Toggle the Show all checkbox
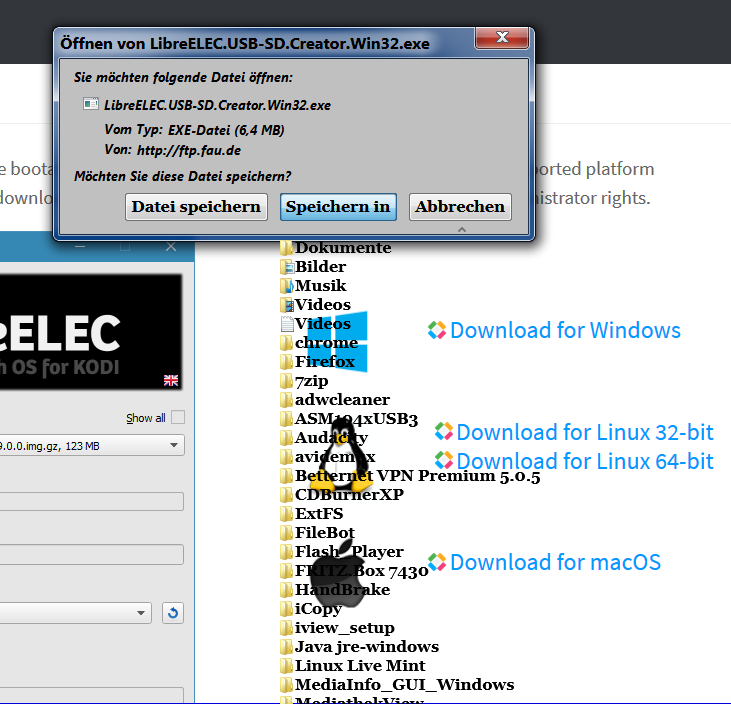This screenshot has height=704, width=731. [x=178, y=417]
